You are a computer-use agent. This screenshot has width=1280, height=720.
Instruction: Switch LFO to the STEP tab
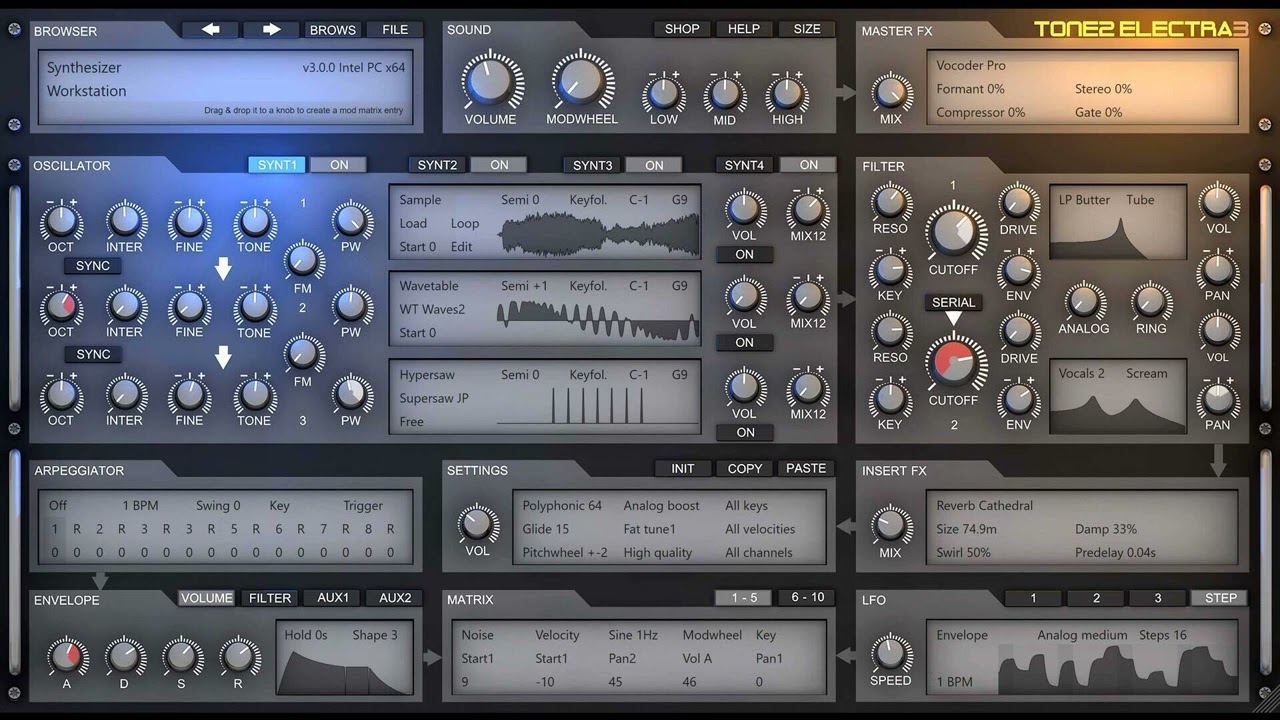click(x=1220, y=598)
